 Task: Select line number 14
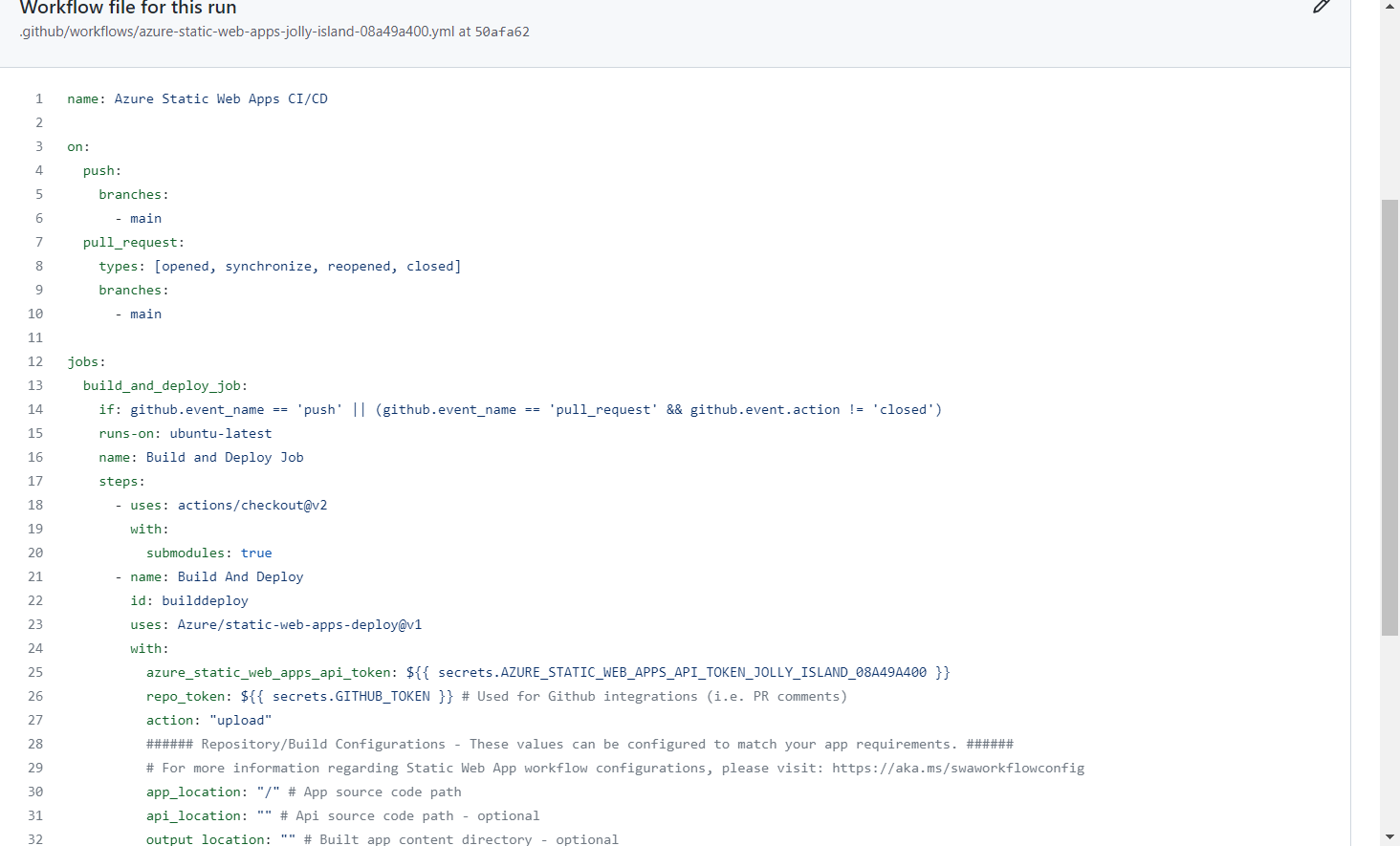34,409
